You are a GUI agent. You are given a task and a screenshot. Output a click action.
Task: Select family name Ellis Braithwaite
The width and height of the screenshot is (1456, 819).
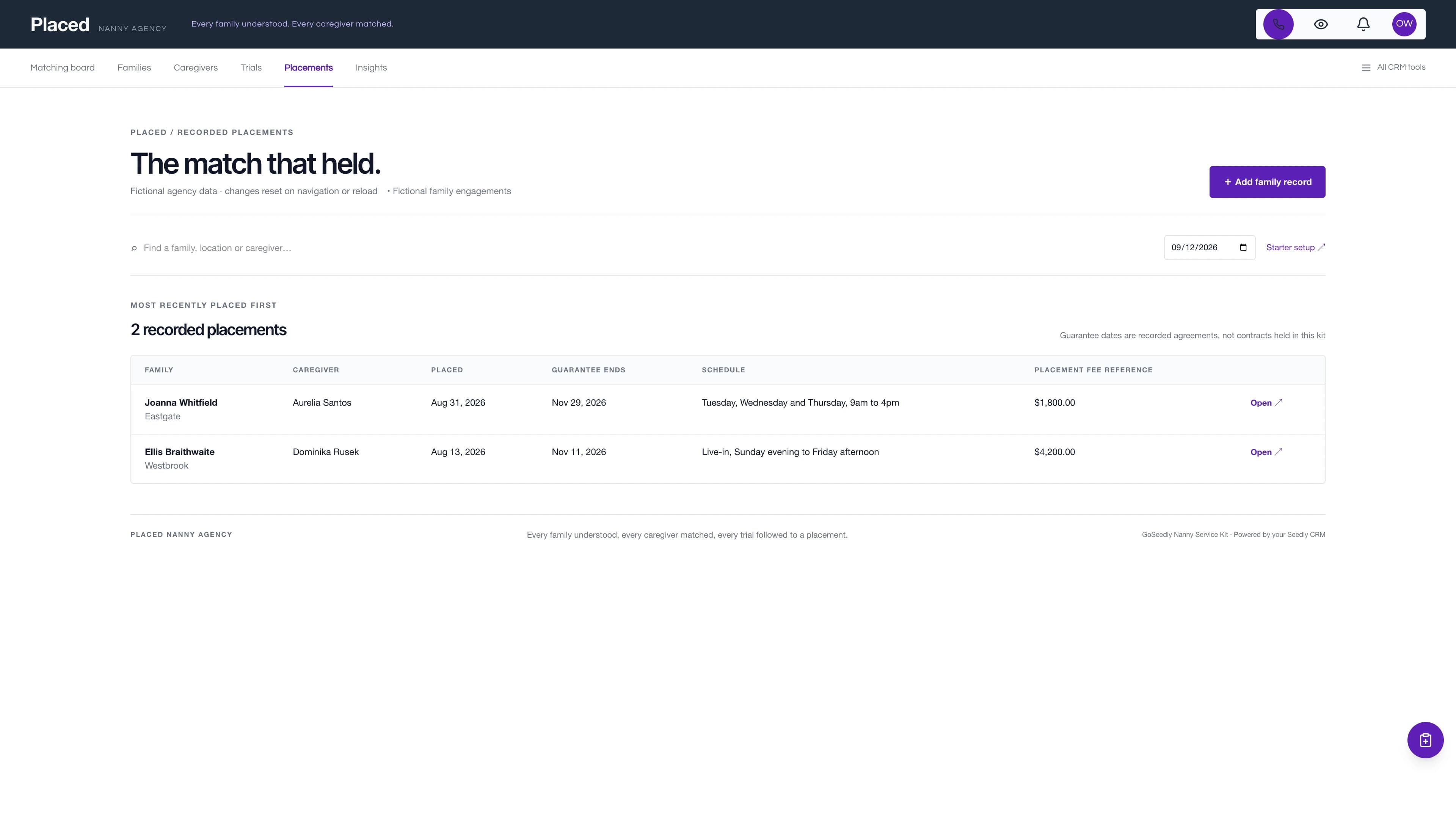point(179,452)
